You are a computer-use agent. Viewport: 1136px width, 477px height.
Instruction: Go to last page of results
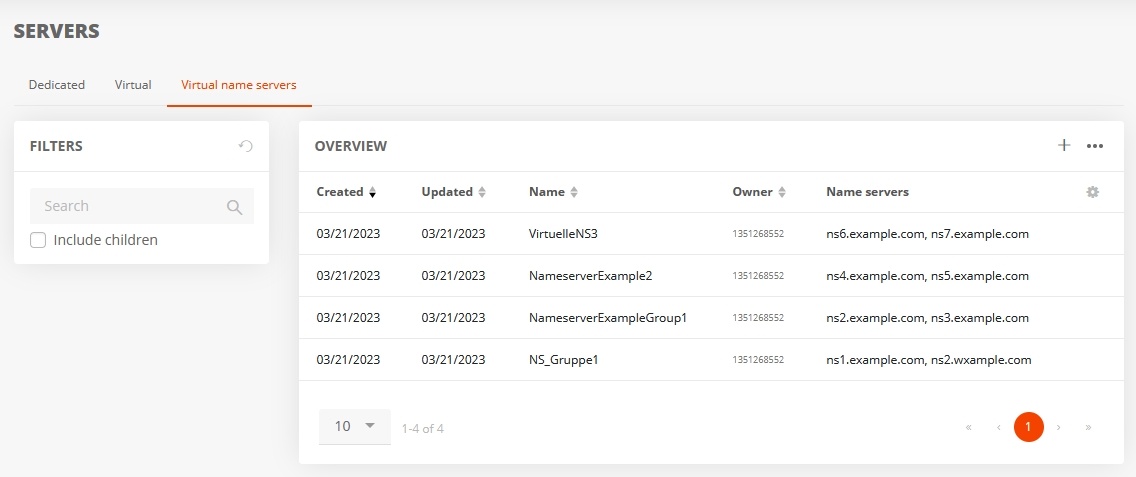[1088, 427]
